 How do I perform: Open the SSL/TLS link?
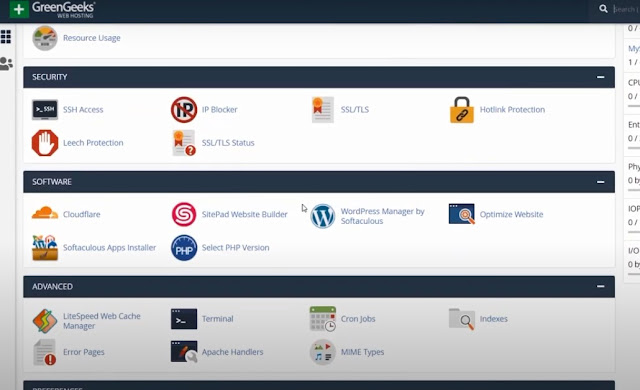[355, 110]
